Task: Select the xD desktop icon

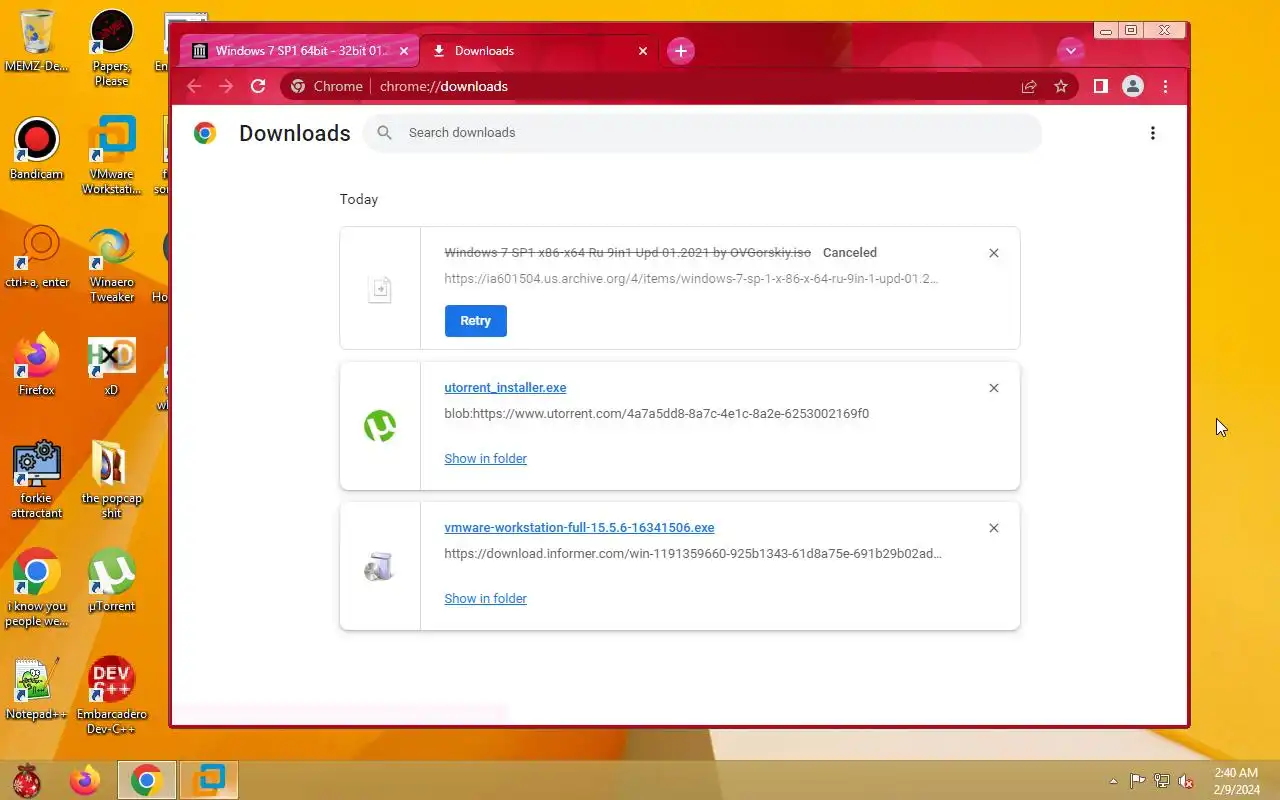Action: point(111,365)
